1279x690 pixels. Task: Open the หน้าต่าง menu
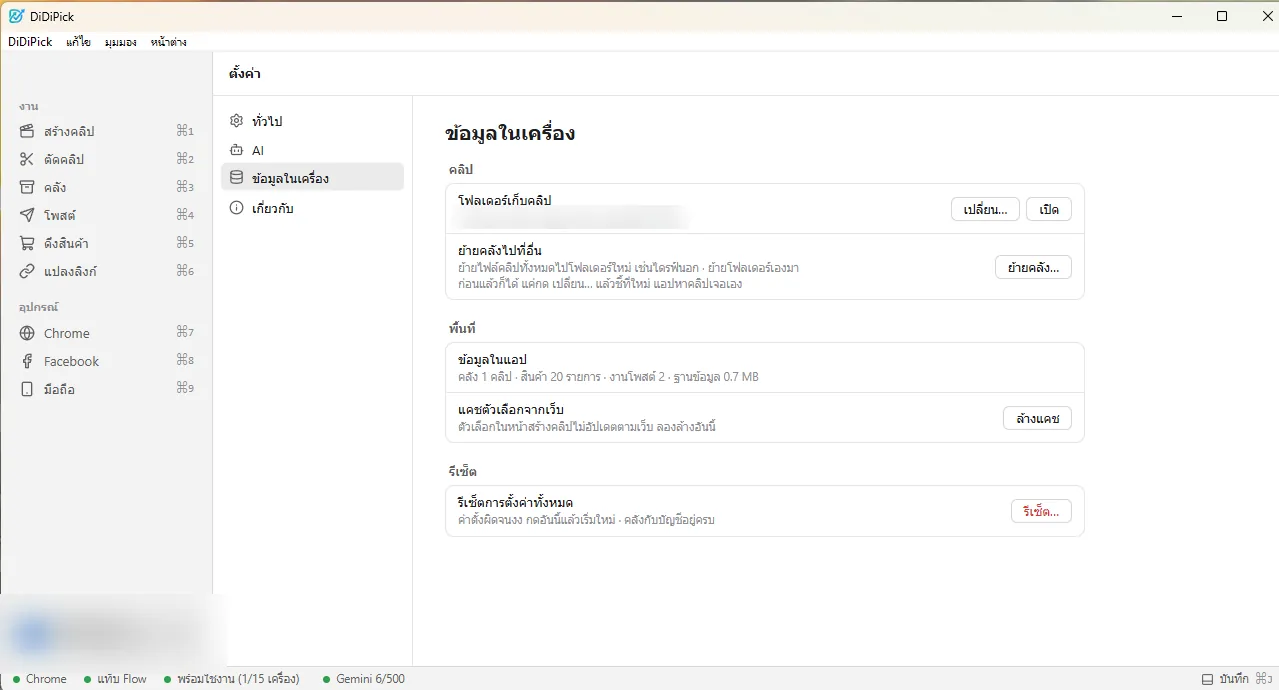point(169,42)
